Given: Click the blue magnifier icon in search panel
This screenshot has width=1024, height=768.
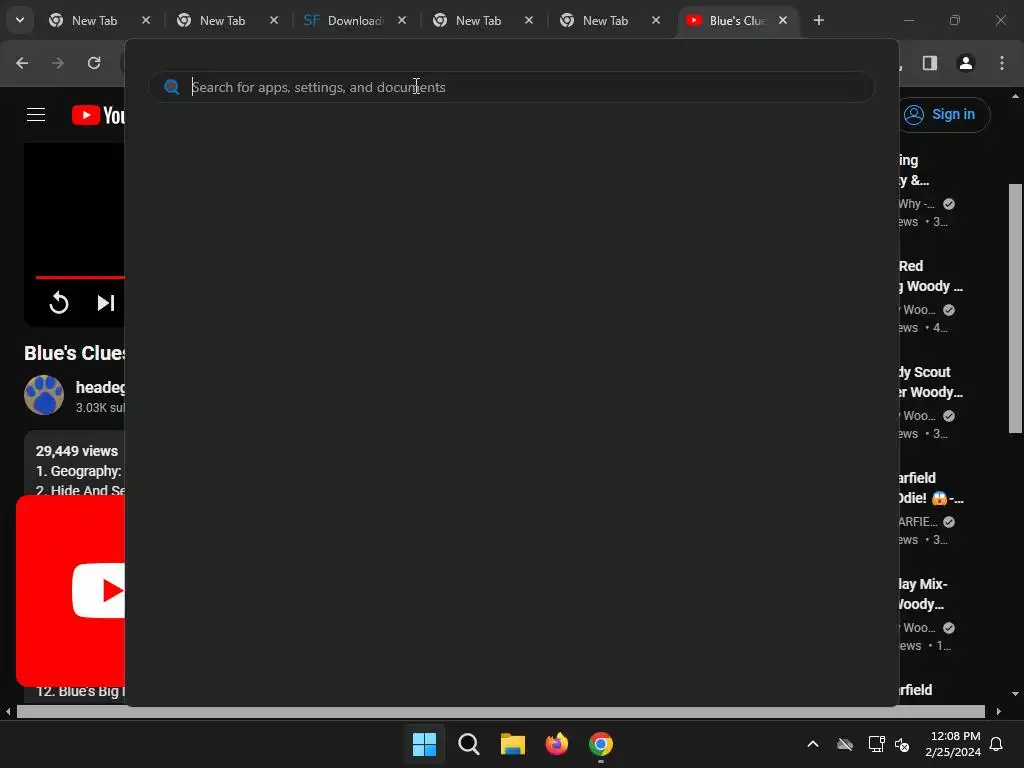Looking at the screenshot, I should 172,87.
